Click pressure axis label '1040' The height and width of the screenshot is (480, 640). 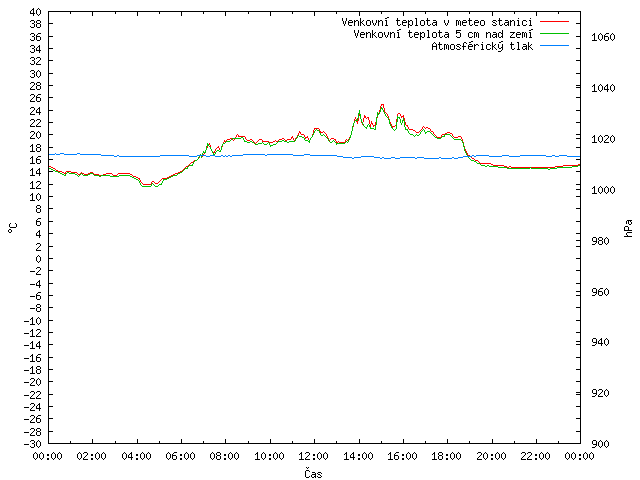click(x=603, y=88)
